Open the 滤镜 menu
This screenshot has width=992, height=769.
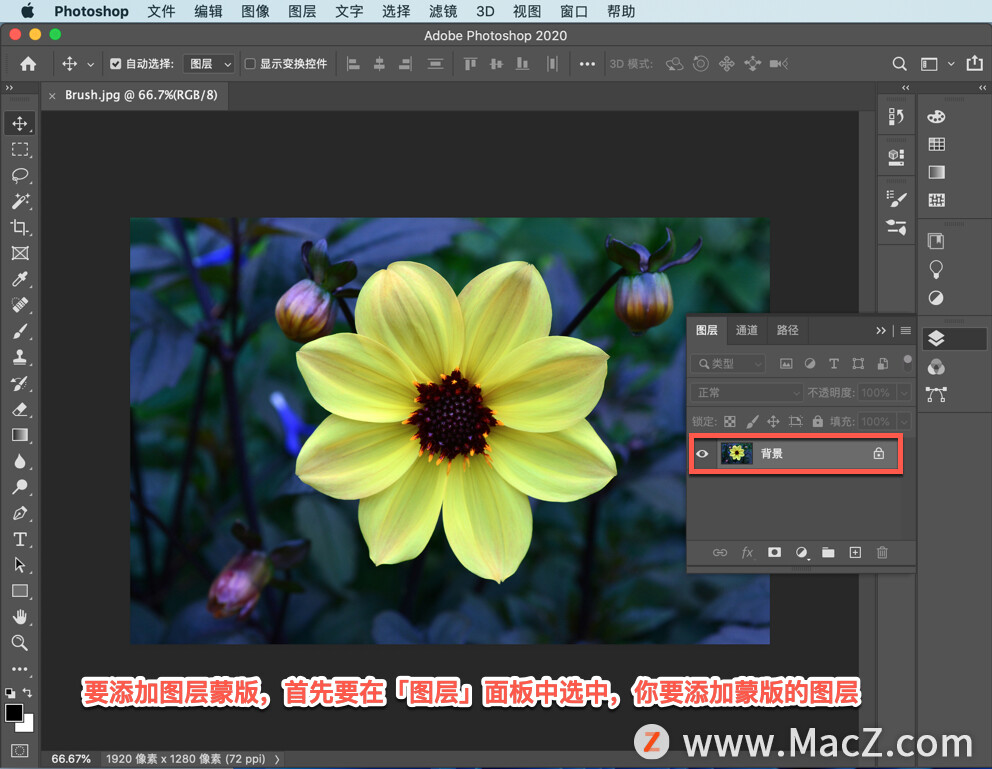(443, 11)
